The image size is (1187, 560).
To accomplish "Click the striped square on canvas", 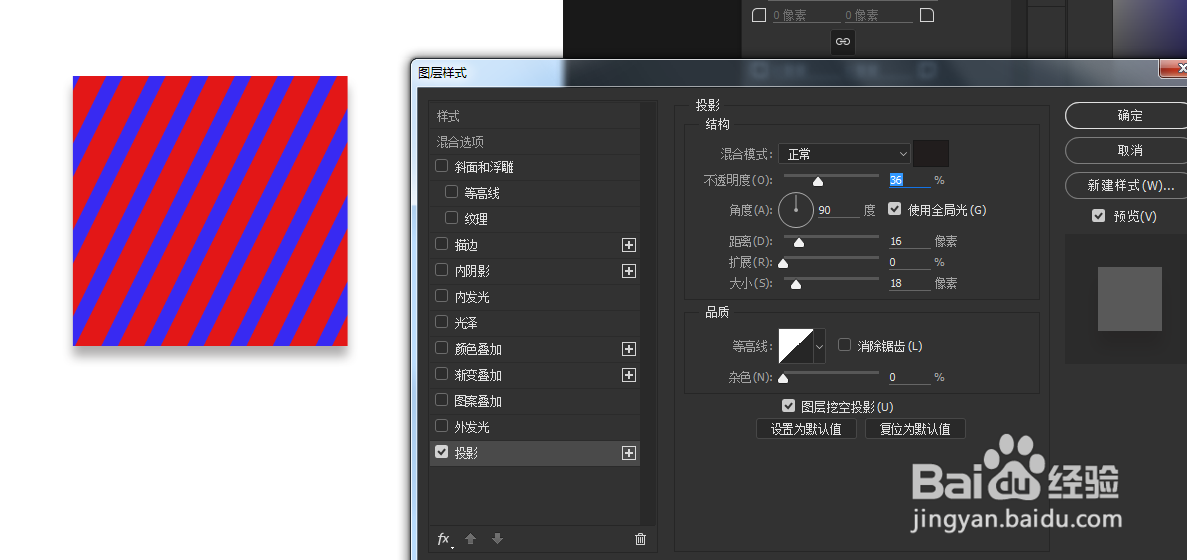I will tap(210, 210).
